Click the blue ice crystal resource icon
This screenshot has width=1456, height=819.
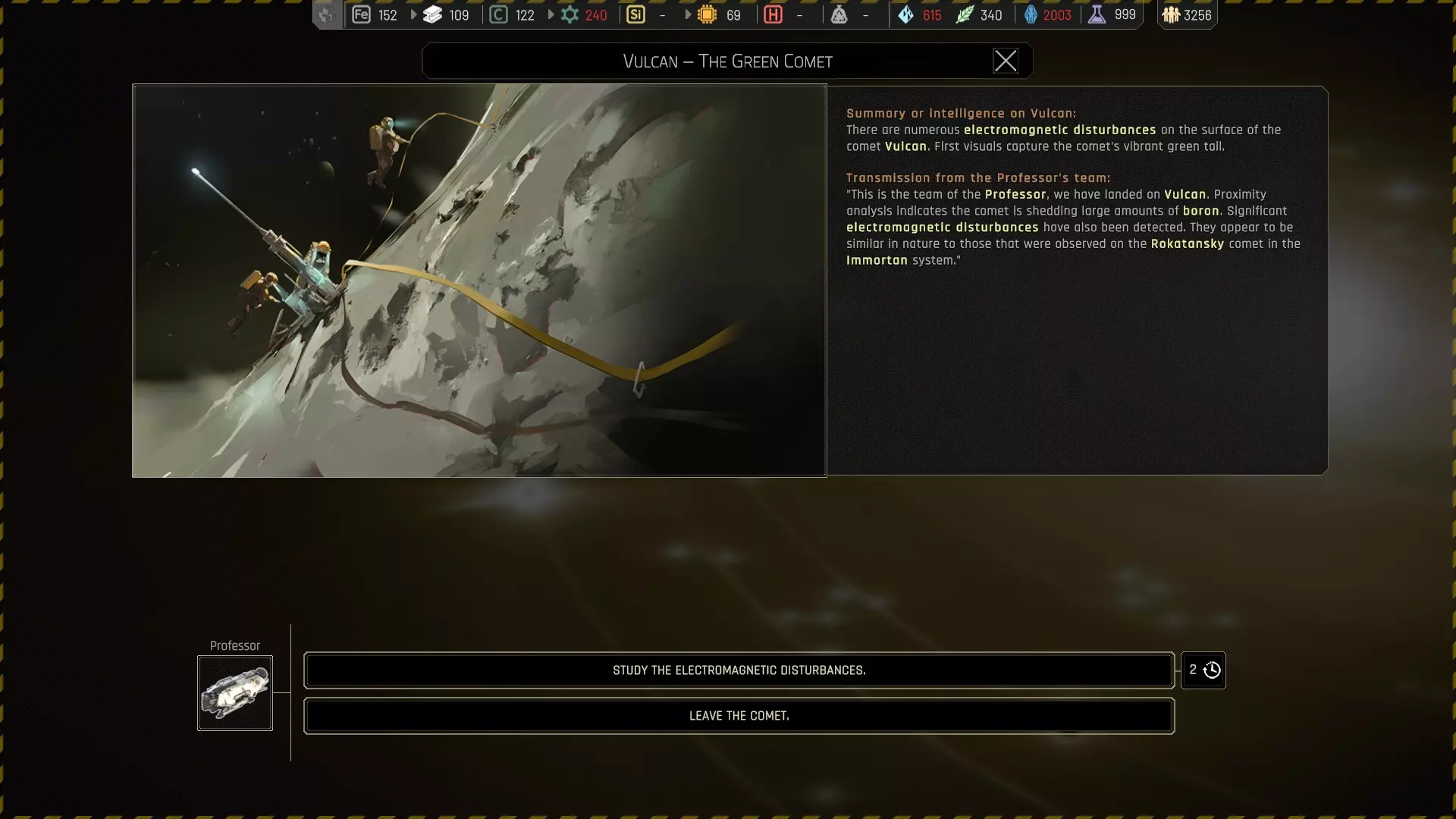point(905,14)
